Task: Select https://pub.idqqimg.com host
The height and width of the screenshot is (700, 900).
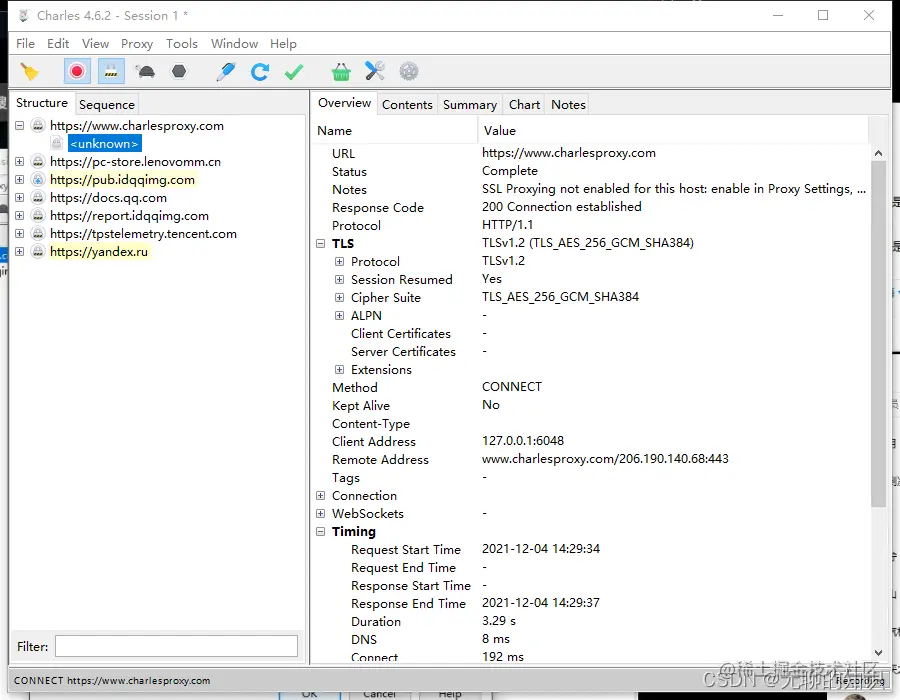Action: pos(122,179)
